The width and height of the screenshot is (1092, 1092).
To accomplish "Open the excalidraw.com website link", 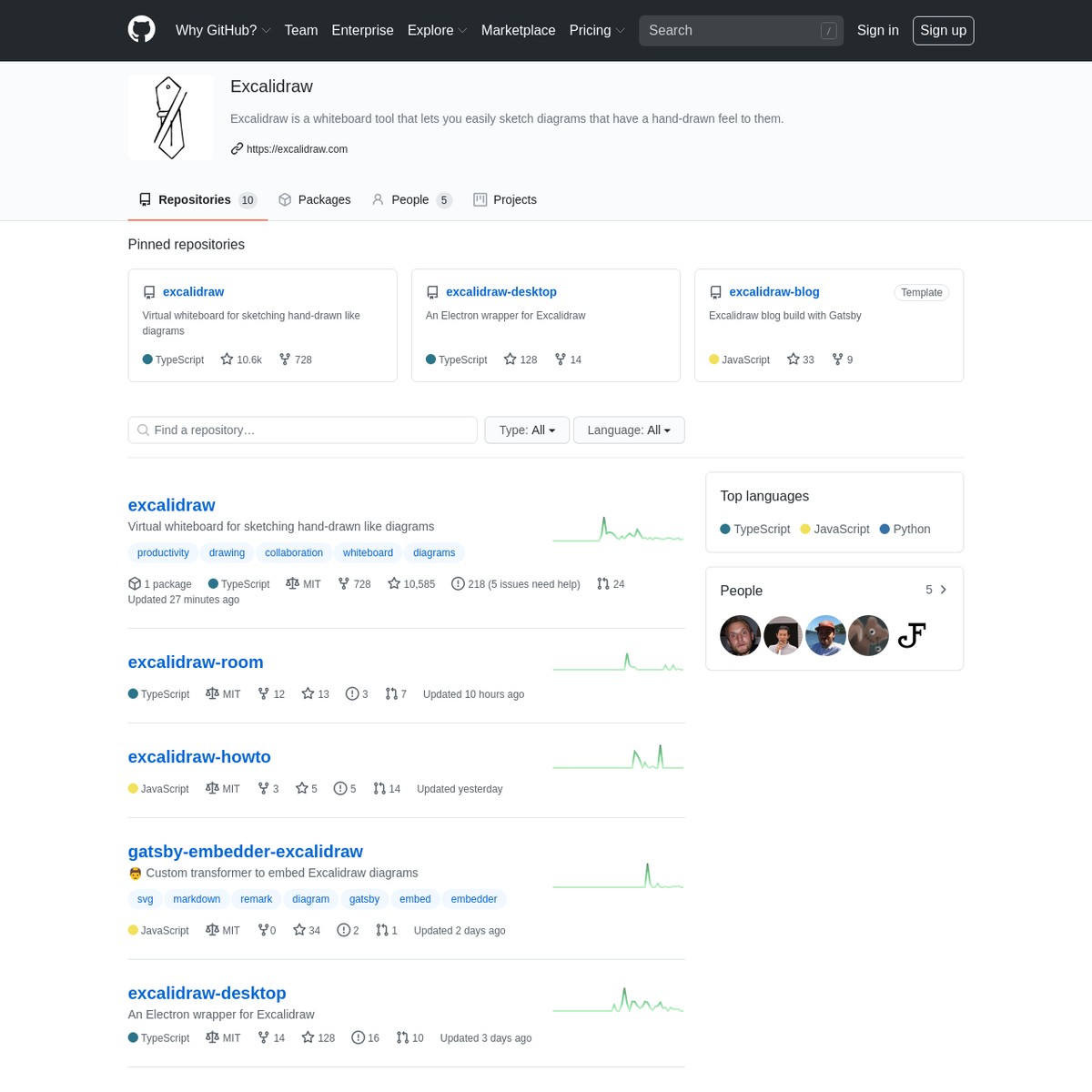I will point(297,149).
